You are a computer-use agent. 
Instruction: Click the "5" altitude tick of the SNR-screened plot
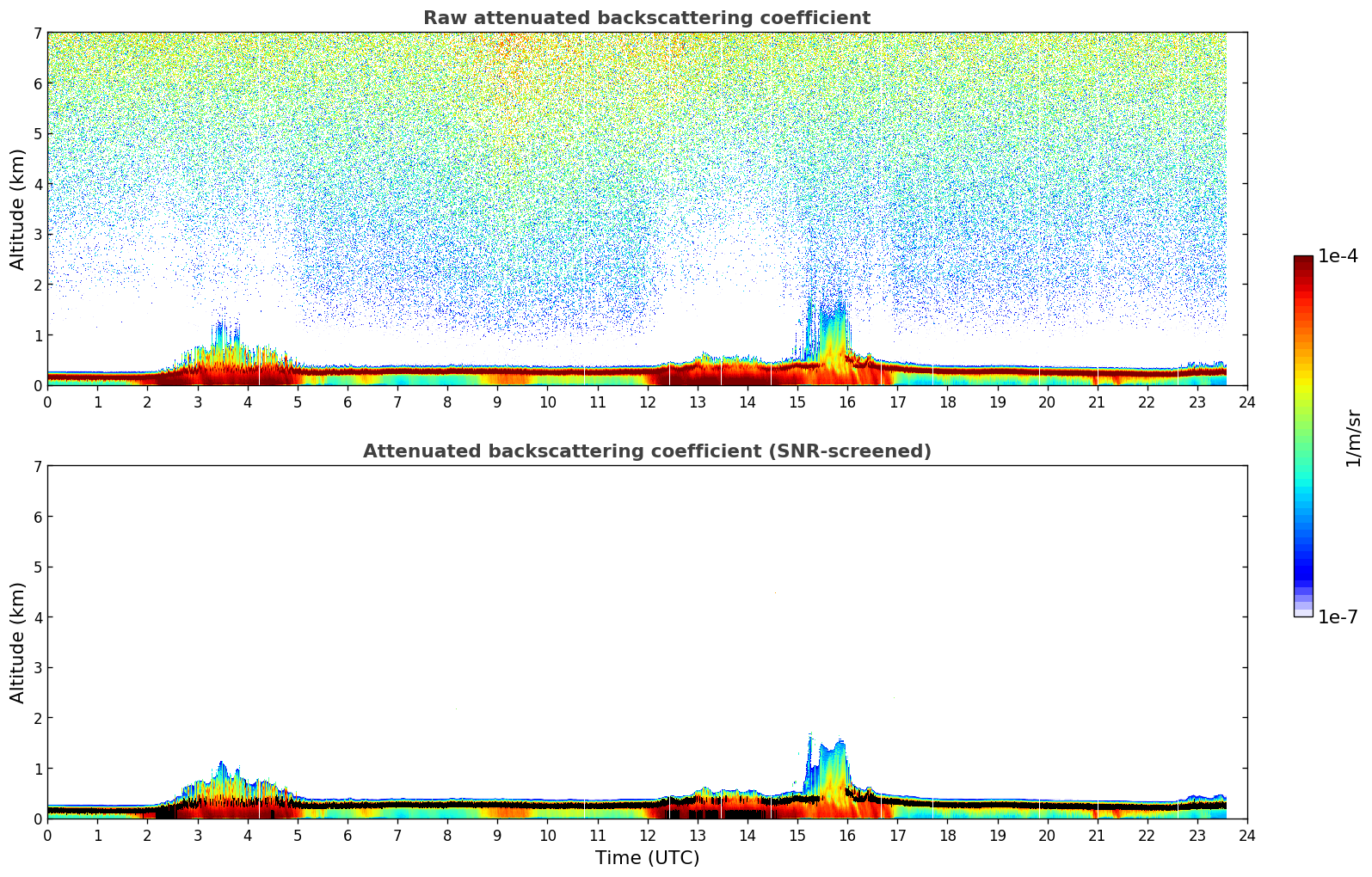37,567
